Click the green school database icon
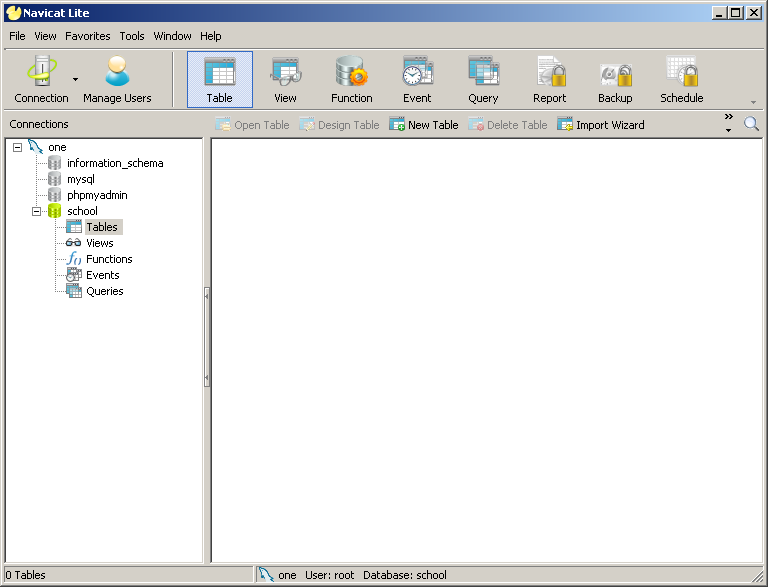Viewport: 768px width, 587px height. pyautogui.click(x=54, y=211)
